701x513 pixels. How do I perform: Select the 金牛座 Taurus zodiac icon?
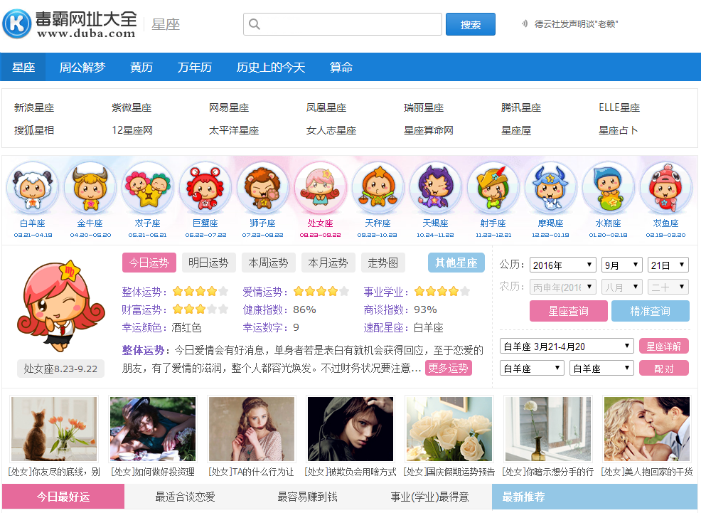(89, 188)
